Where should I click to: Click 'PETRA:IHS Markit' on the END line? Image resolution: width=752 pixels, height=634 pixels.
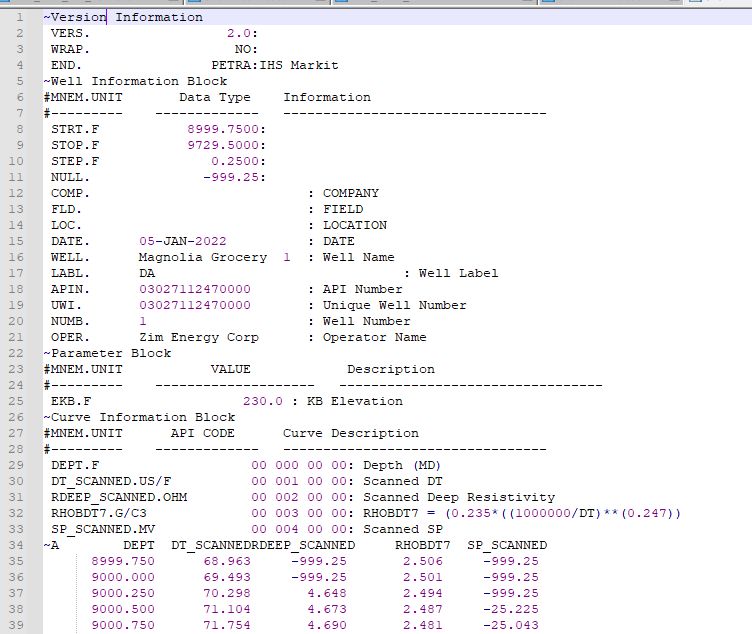tap(275, 65)
